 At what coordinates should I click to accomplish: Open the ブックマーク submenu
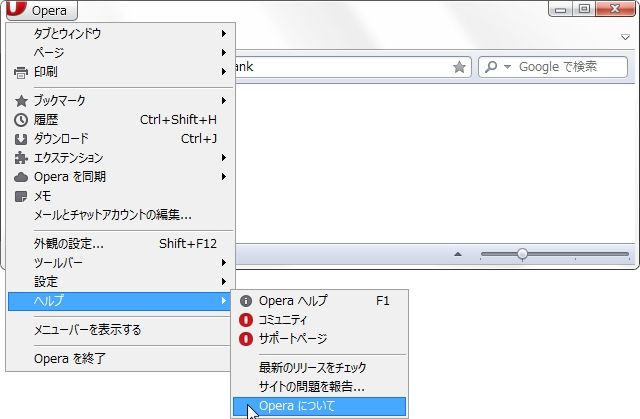(x=120, y=100)
